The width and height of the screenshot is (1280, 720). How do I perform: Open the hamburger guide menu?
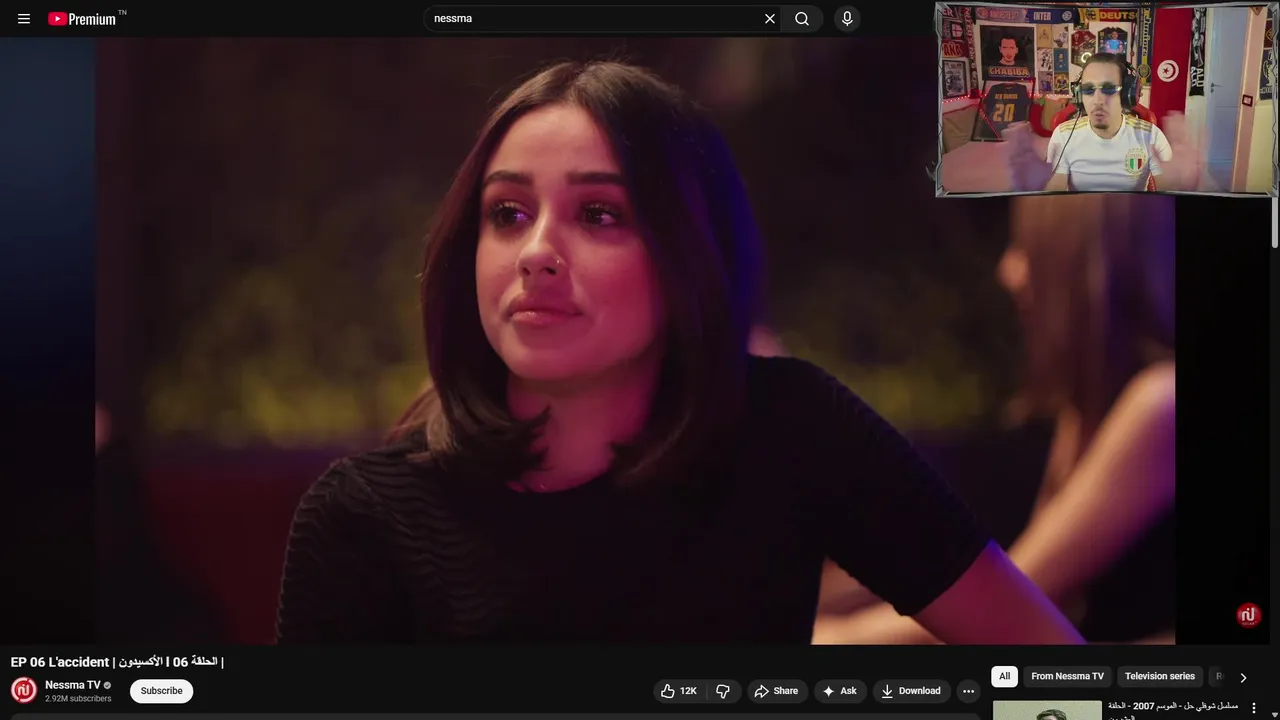coord(24,19)
